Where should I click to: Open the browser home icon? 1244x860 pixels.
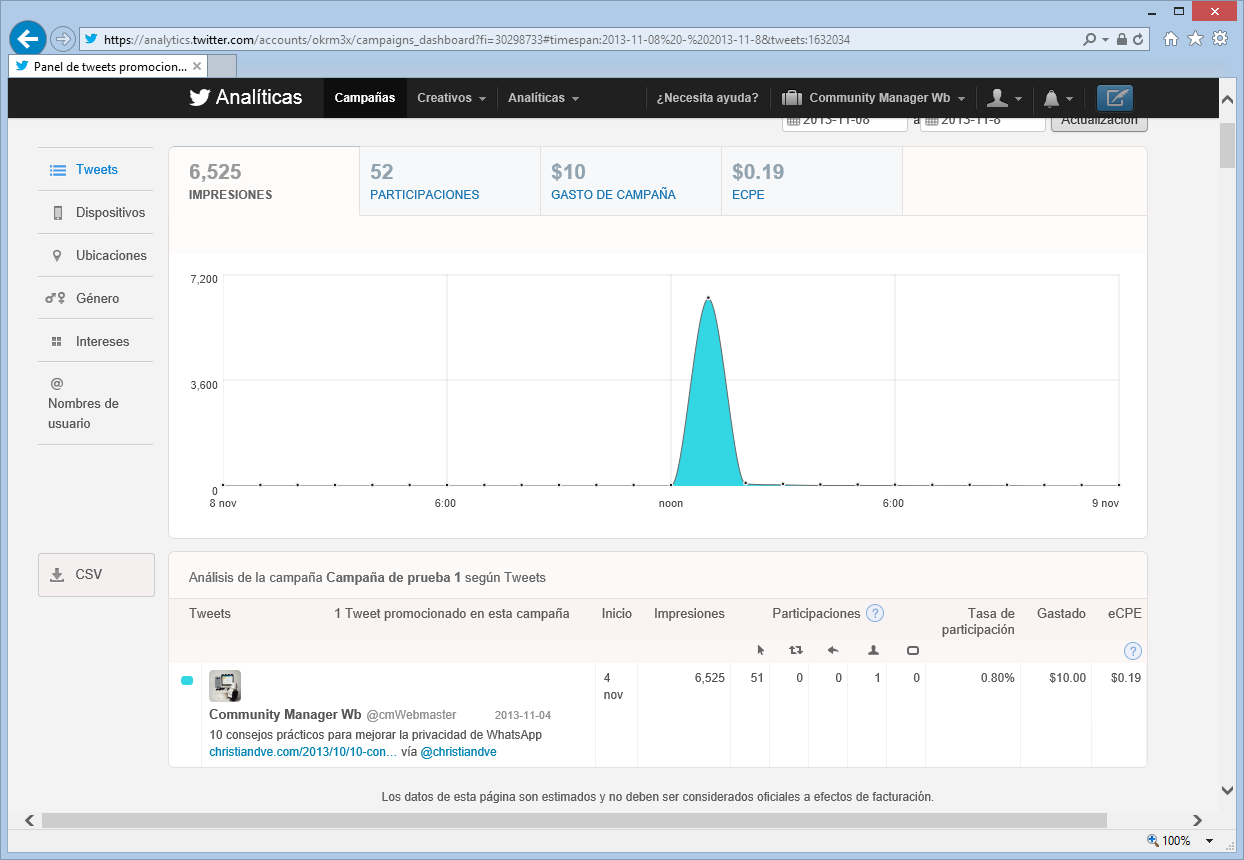pos(1171,39)
